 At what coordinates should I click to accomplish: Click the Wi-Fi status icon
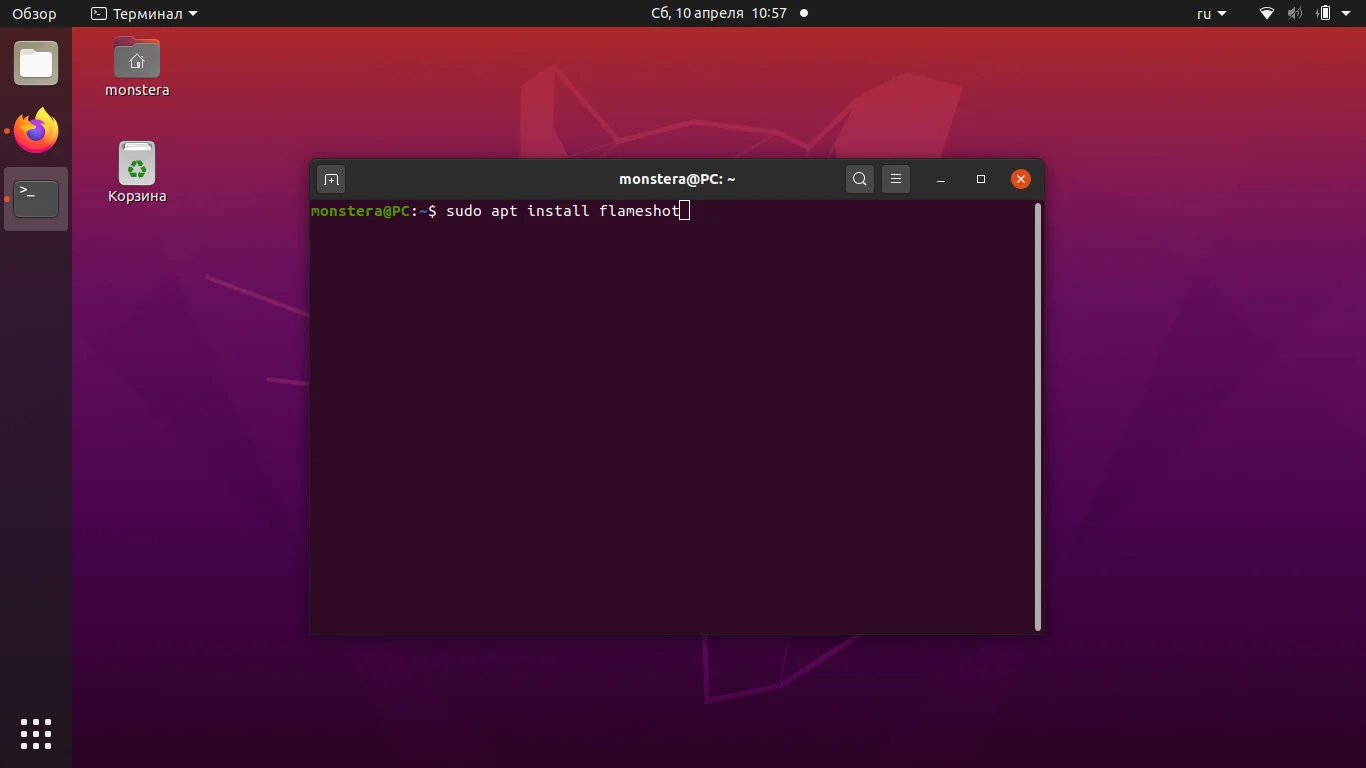pos(1266,13)
